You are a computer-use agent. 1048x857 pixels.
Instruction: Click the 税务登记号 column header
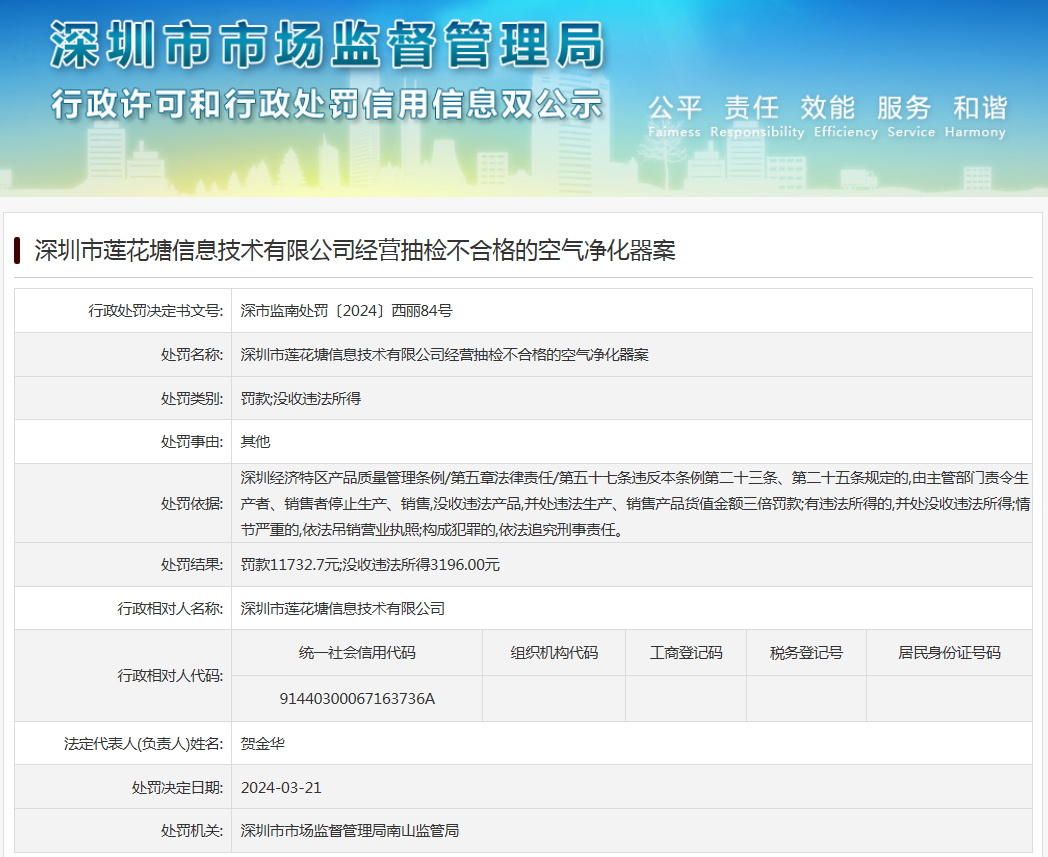(x=806, y=653)
